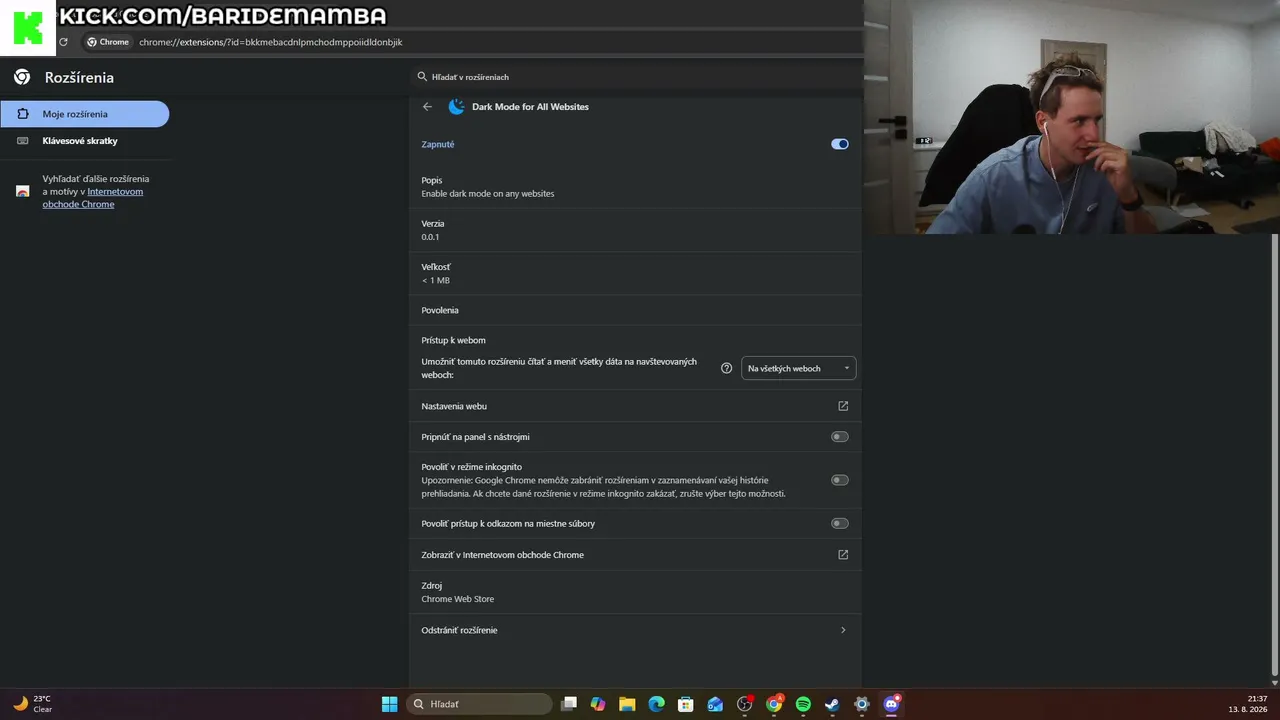Toggle access to local file links switch
The image size is (1280, 720).
coord(840,523)
